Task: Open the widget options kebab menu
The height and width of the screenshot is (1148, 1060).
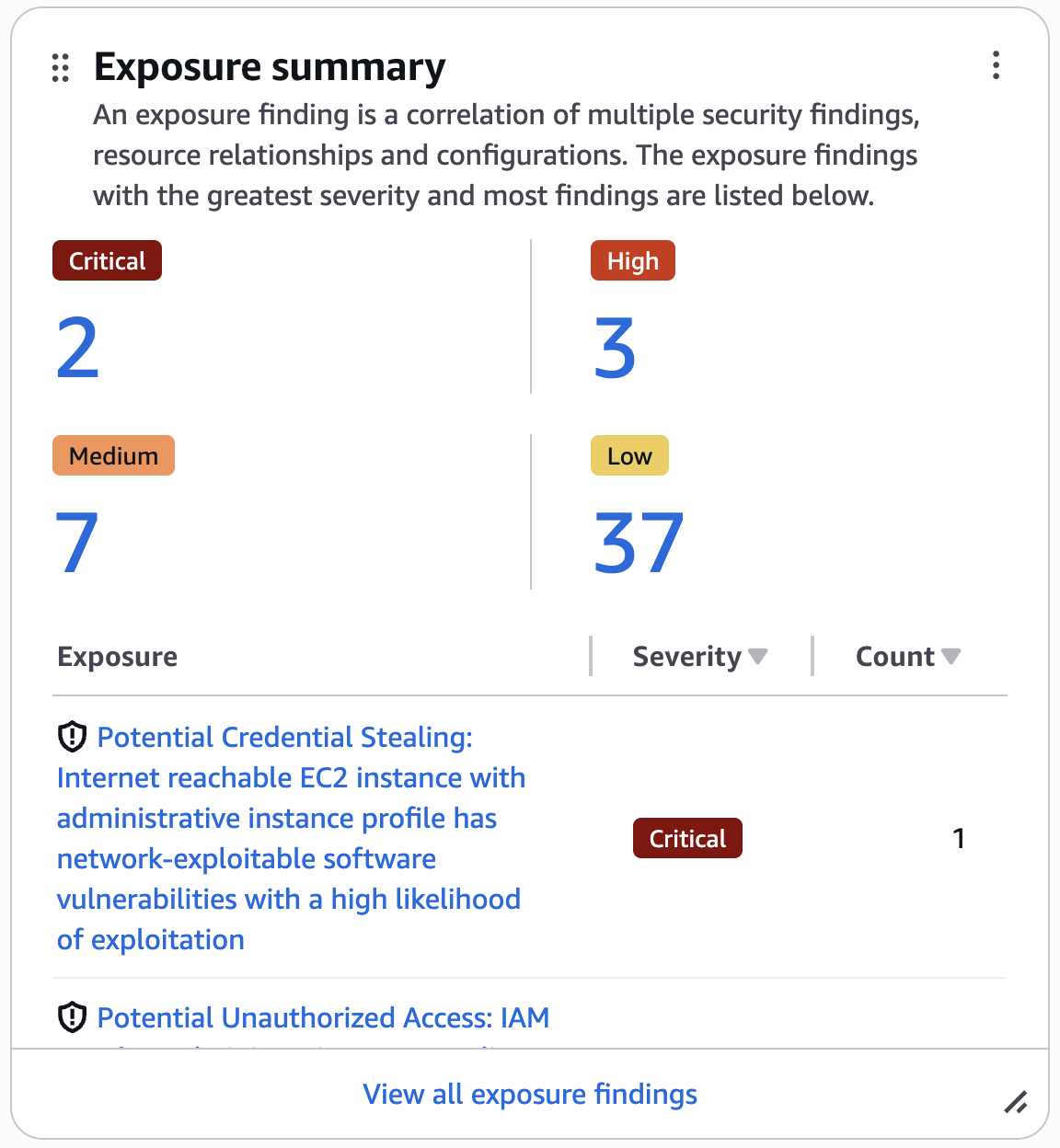Action: 996,65
